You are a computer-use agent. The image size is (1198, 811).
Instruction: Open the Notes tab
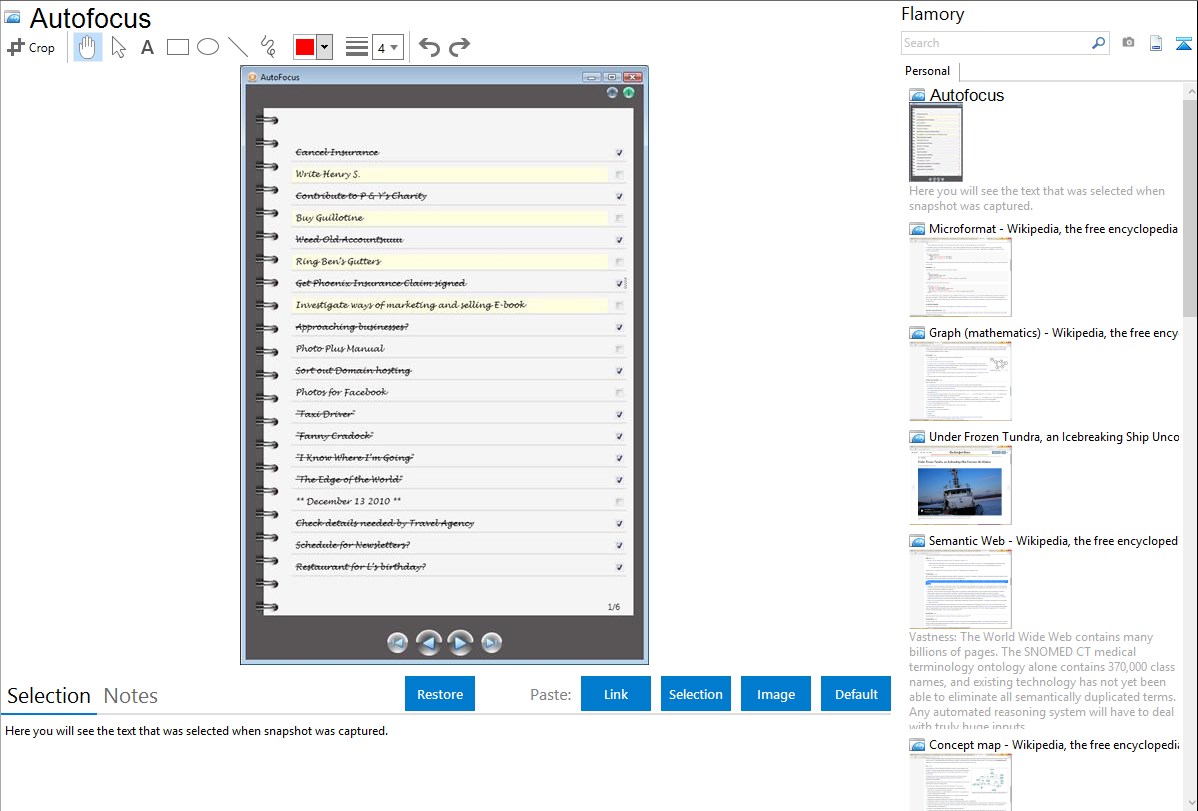[x=131, y=696]
